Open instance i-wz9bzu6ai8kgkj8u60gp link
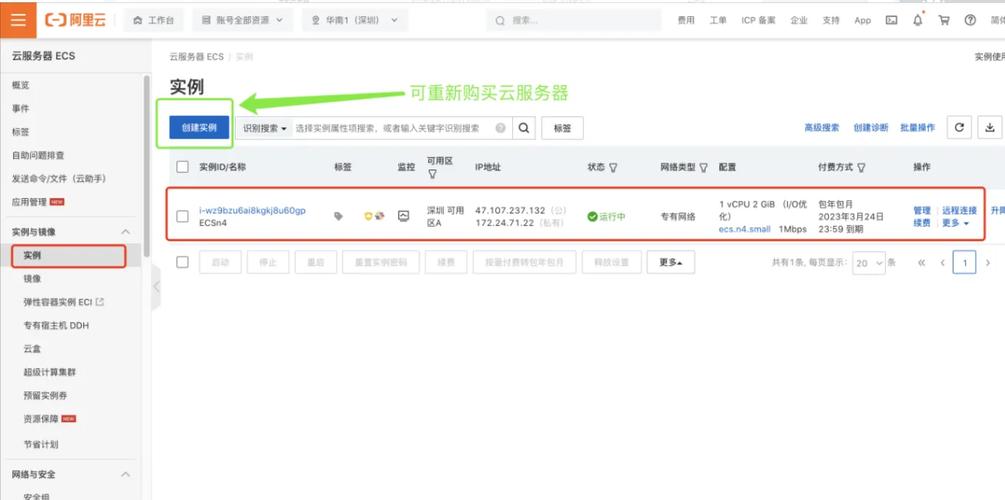The width and height of the screenshot is (1005, 500). (253, 210)
